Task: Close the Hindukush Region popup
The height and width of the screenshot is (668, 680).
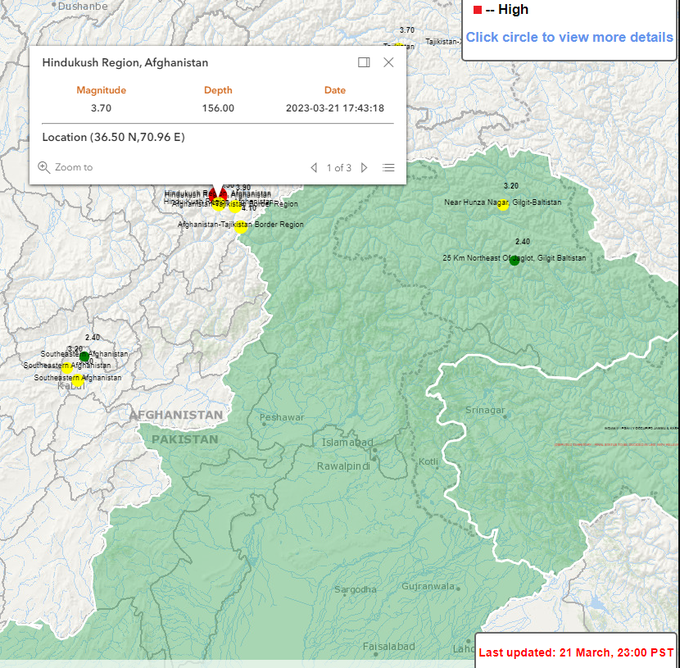Action: pyautogui.click(x=389, y=62)
